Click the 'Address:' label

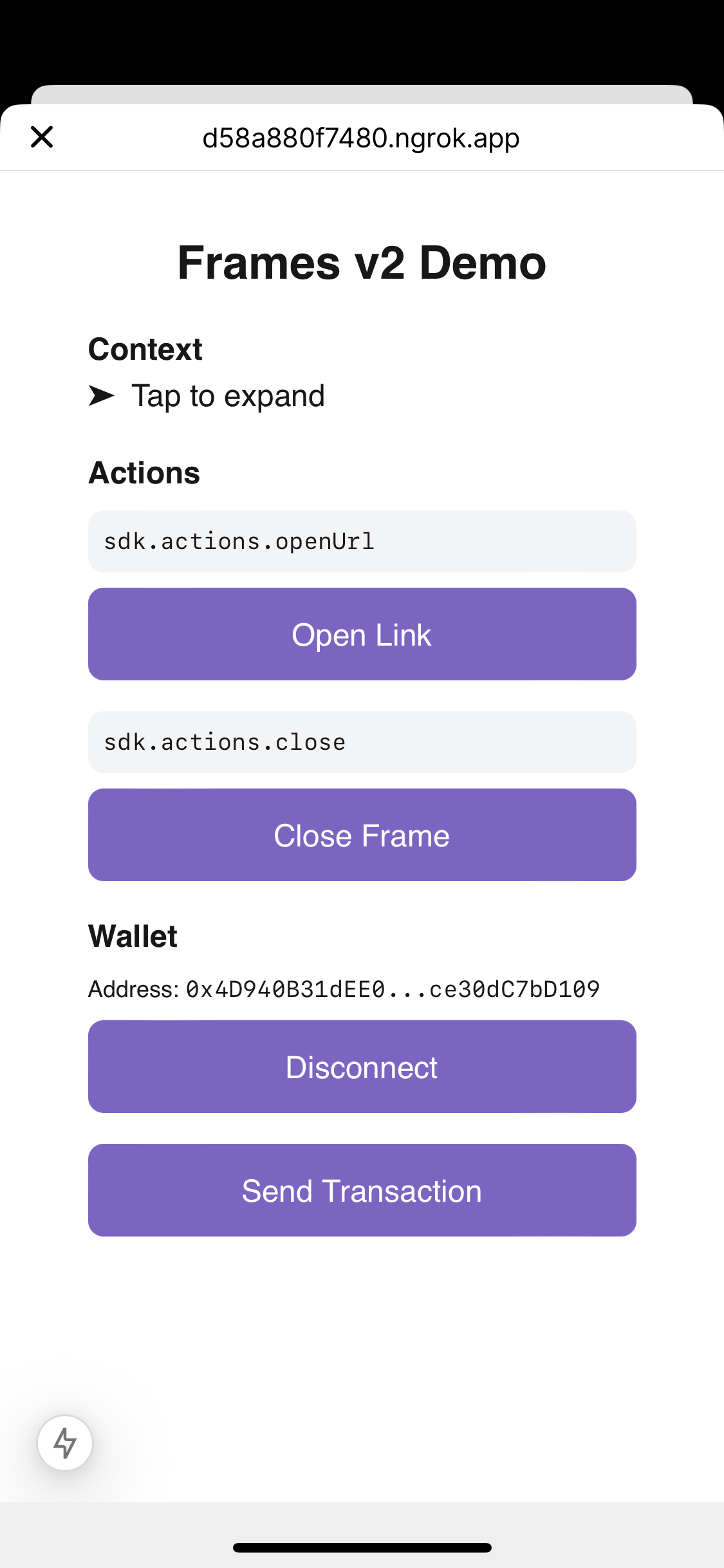pos(133,989)
